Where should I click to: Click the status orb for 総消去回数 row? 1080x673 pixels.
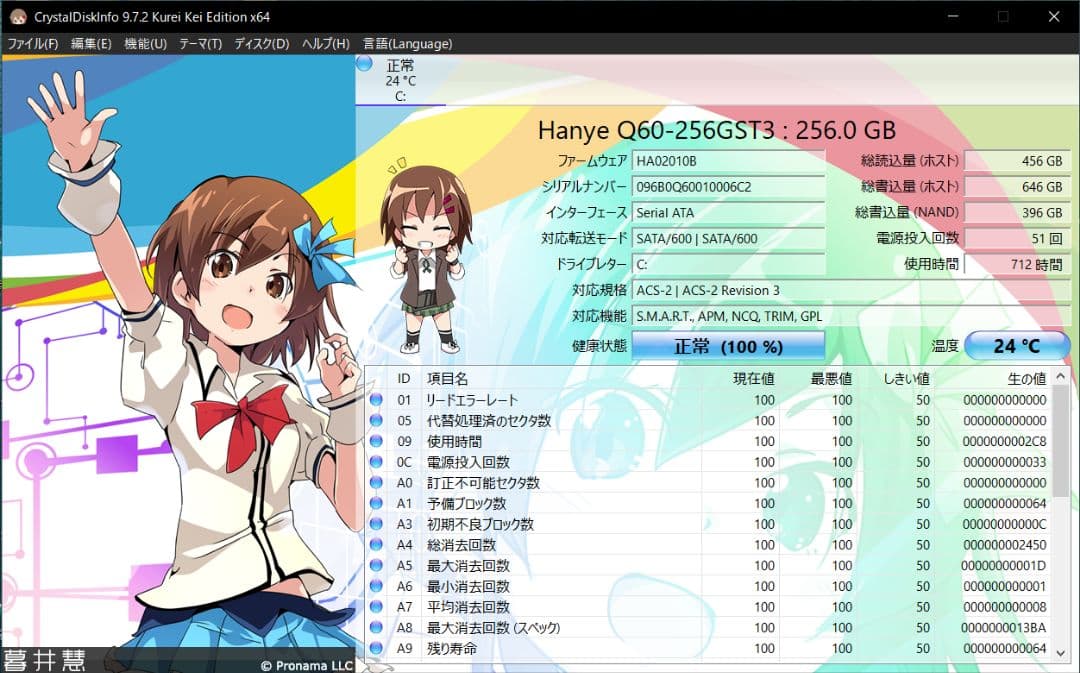pos(376,544)
